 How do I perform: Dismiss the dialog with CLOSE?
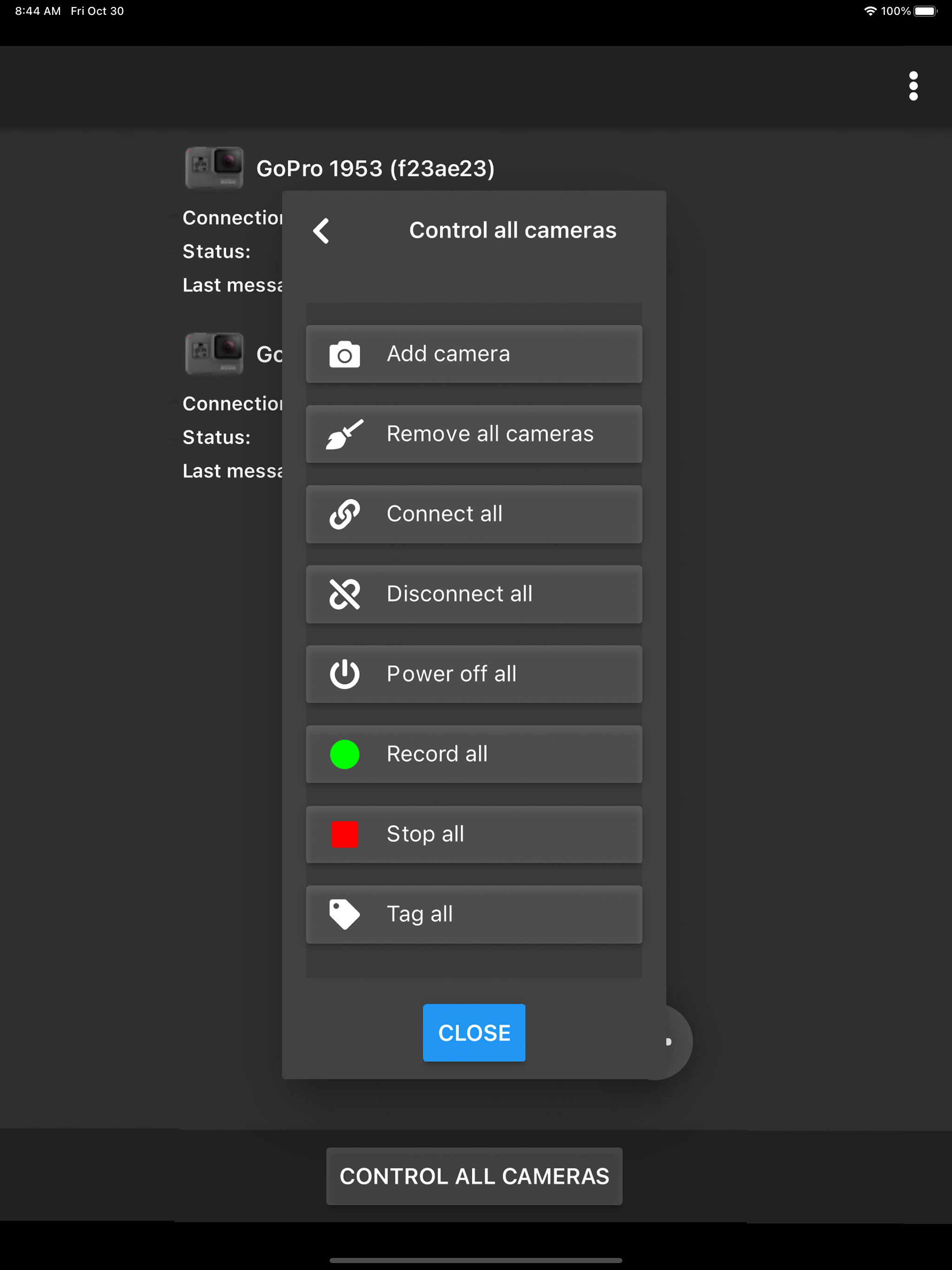click(473, 1032)
